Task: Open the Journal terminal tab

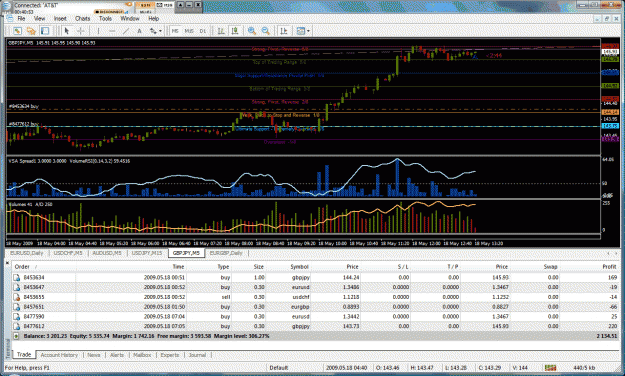Action: click(x=197, y=355)
